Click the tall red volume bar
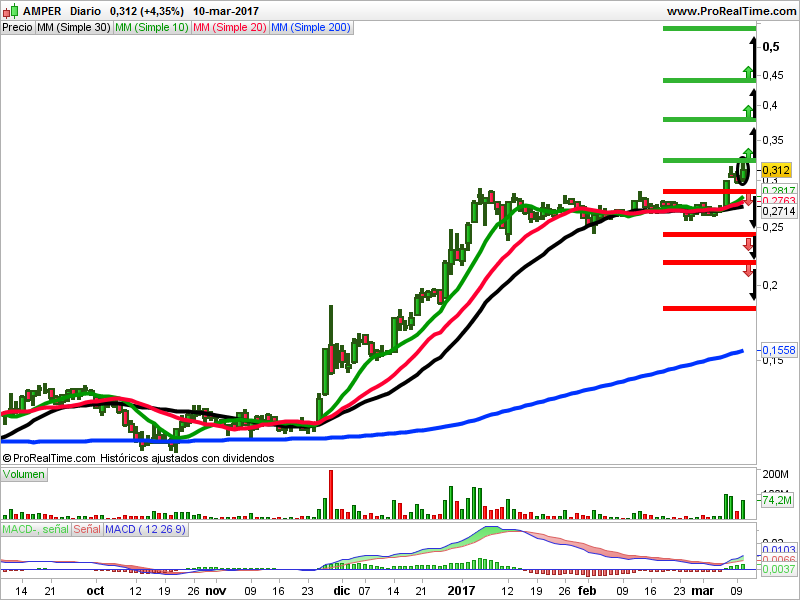This screenshot has height=600, width=800. coord(329,494)
